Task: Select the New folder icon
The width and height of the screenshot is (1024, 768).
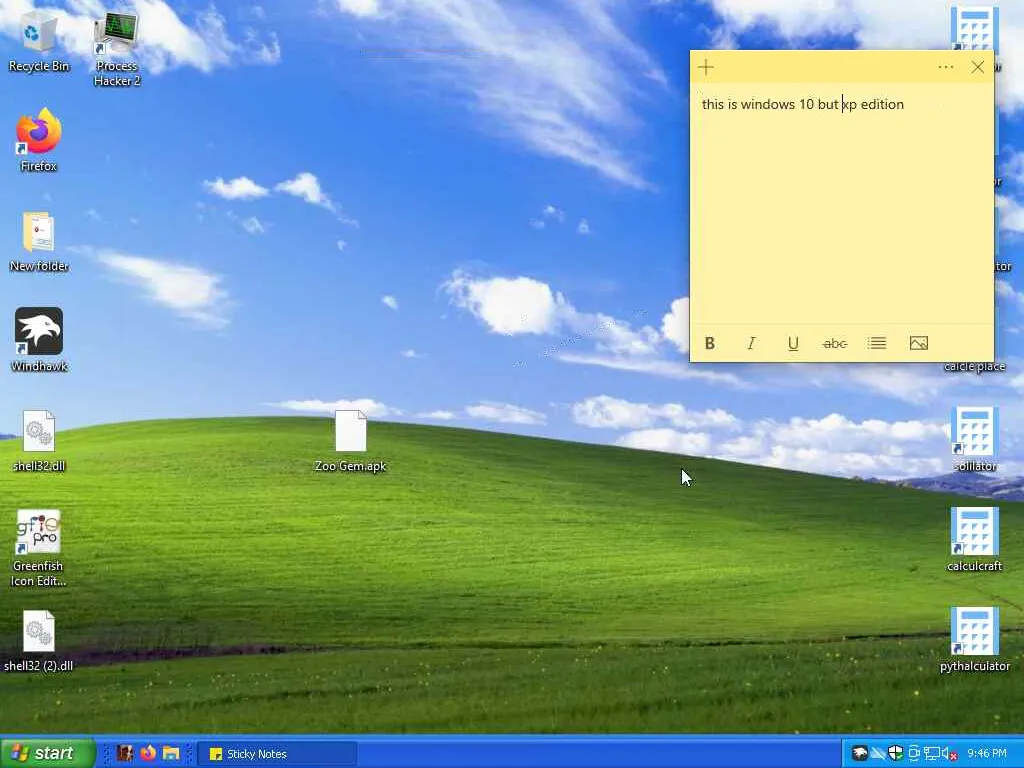Action: tap(39, 242)
